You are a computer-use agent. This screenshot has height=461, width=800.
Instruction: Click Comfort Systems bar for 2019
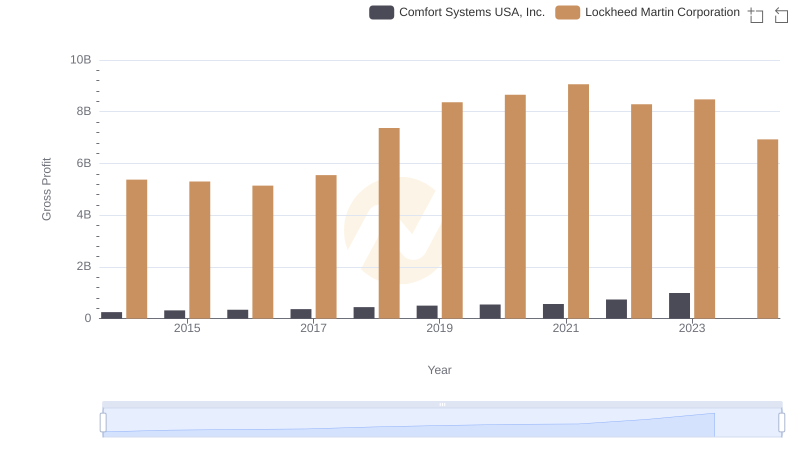pyautogui.click(x=427, y=312)
